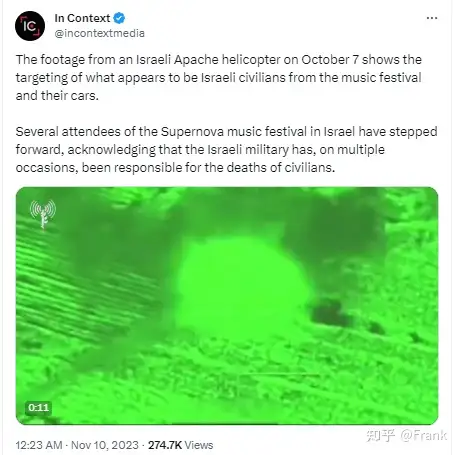Open the In Context profile avatar
Viewport: 459px width, 455px height.
click(30, 26)
